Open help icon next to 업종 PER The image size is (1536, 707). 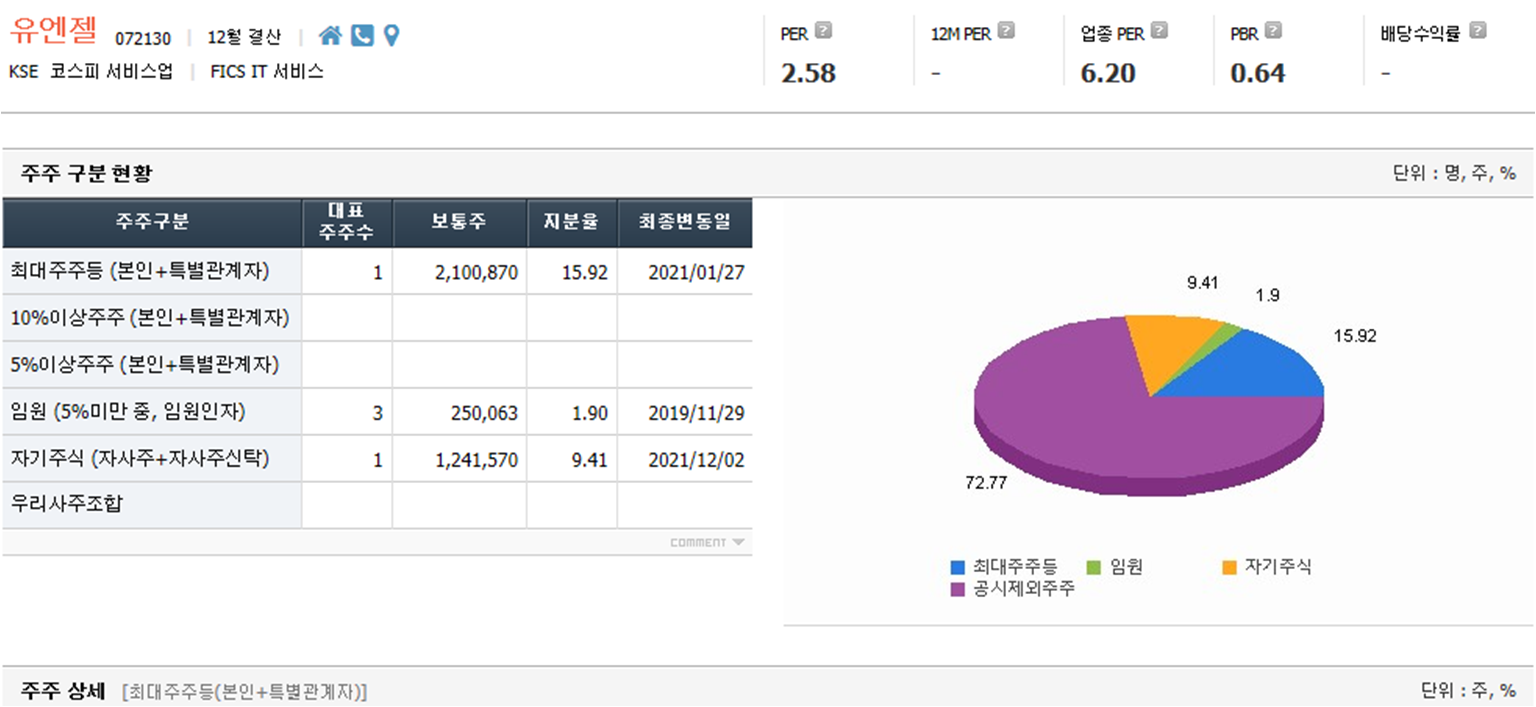pyautogui.click(x=1159, y=31)
